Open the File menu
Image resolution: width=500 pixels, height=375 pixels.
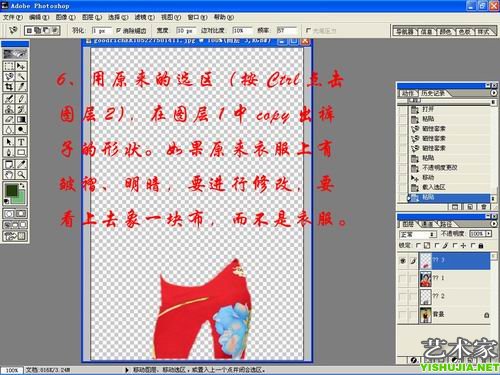click(x=13, y=17)
